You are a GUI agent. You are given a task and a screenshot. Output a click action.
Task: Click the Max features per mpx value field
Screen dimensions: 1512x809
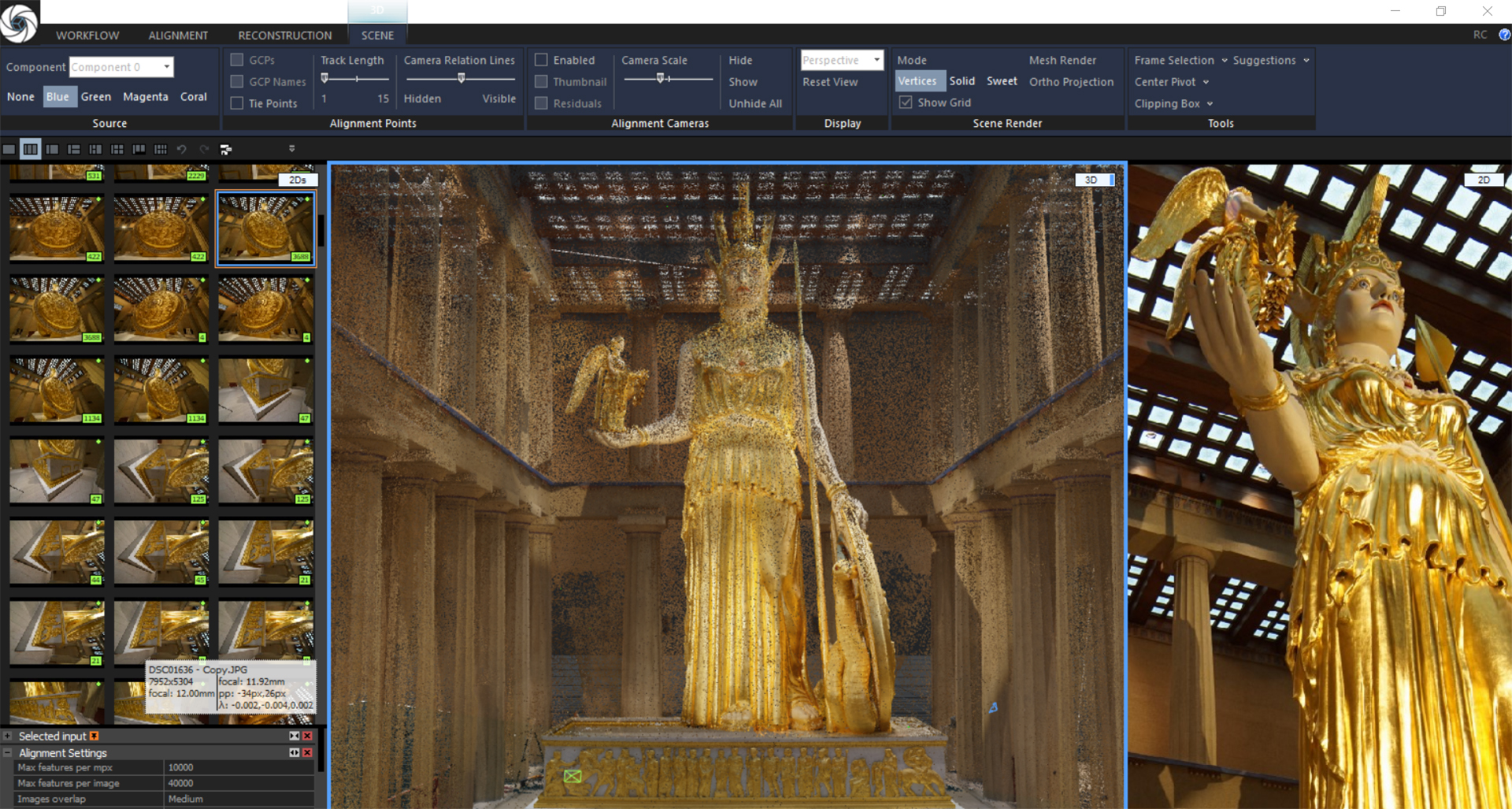click(239, 767)
